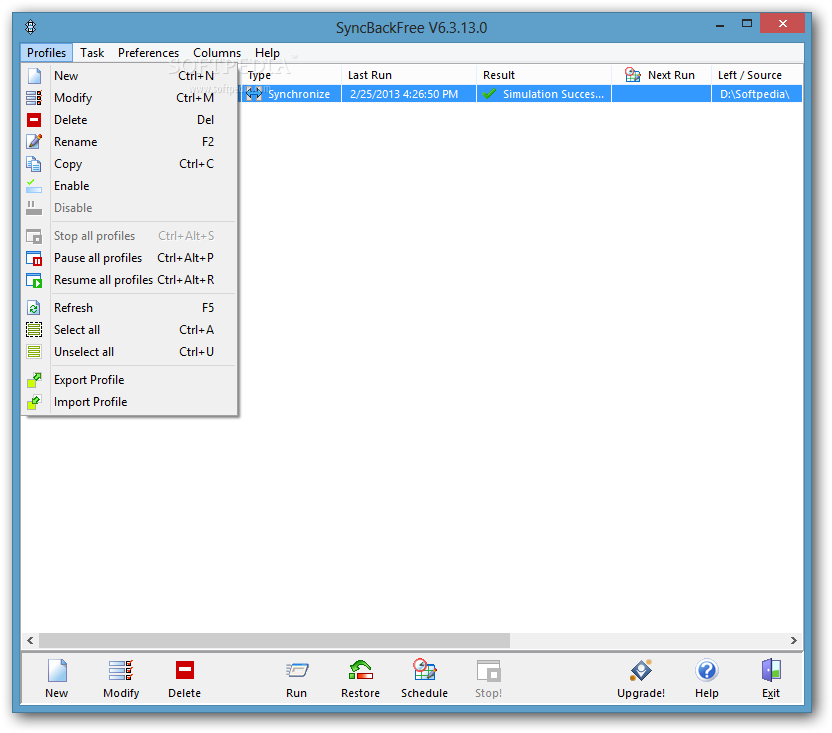Click the Exit toolbar button

tap(771, 678)
